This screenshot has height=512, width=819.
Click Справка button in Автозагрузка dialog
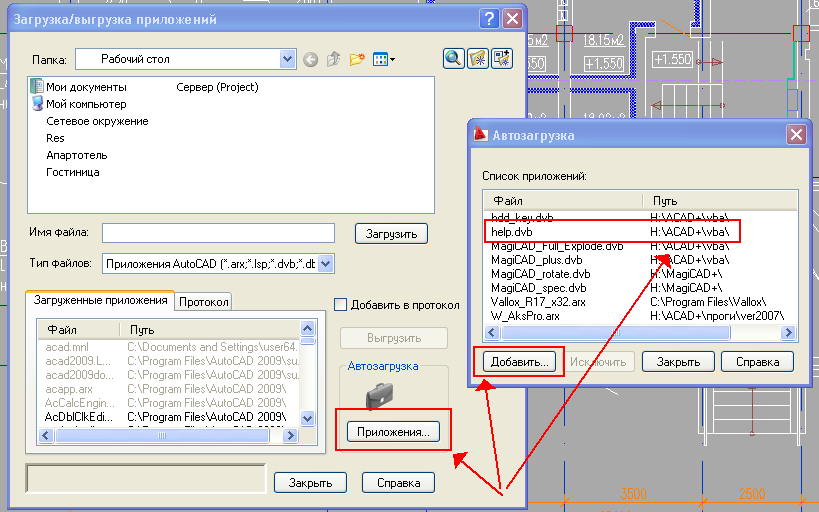(x=757, y=362)
